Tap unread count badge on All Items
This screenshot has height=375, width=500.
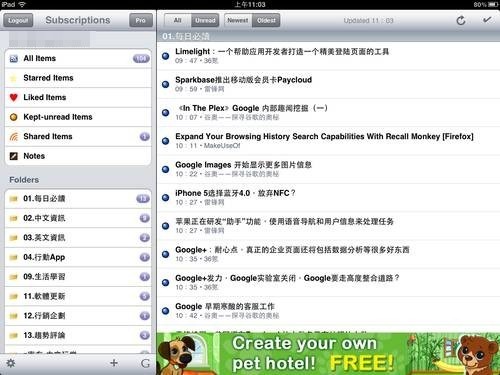point(141,59)
